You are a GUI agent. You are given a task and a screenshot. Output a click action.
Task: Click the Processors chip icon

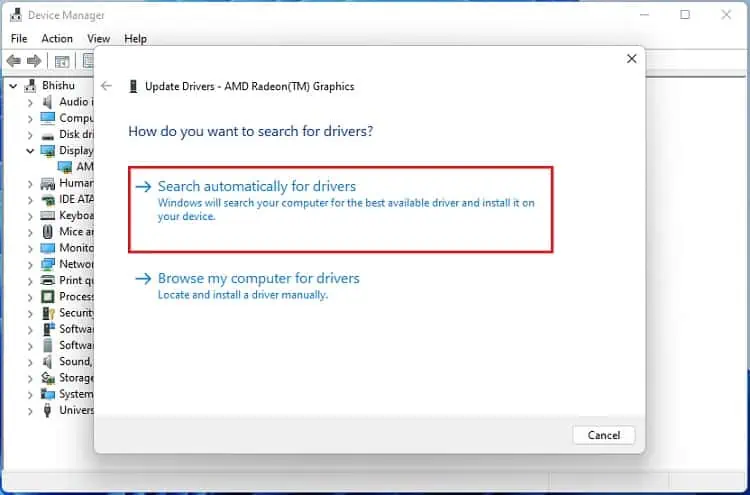pyautogui.click(x=47, y=297)
